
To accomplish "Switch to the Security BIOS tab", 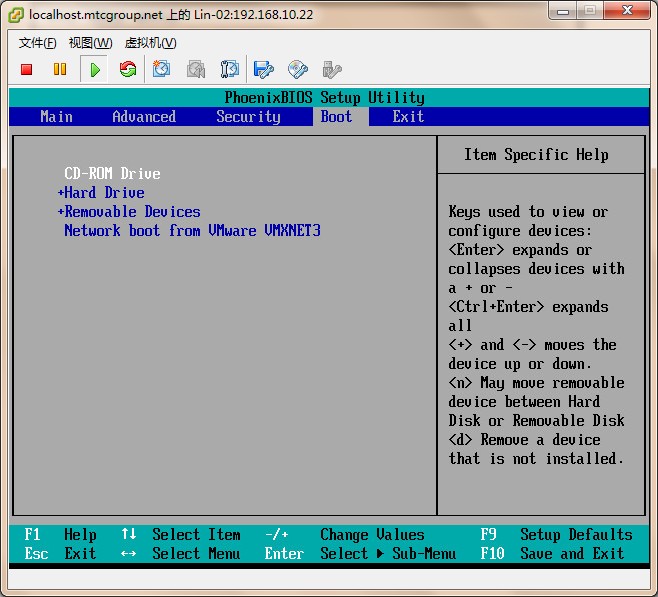I will (x=248, y=117).
